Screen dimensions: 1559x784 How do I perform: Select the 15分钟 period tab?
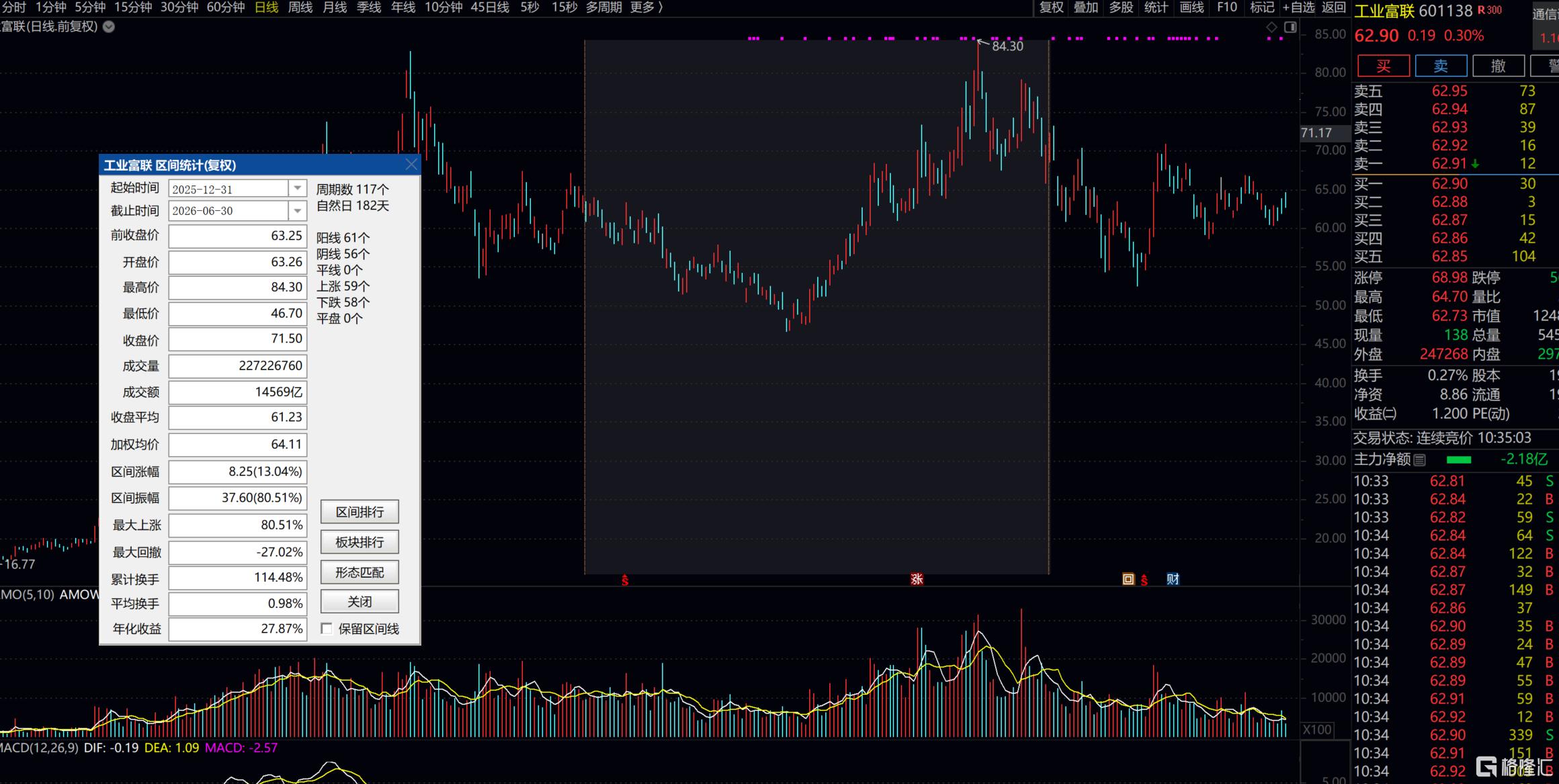pos(133,7)
